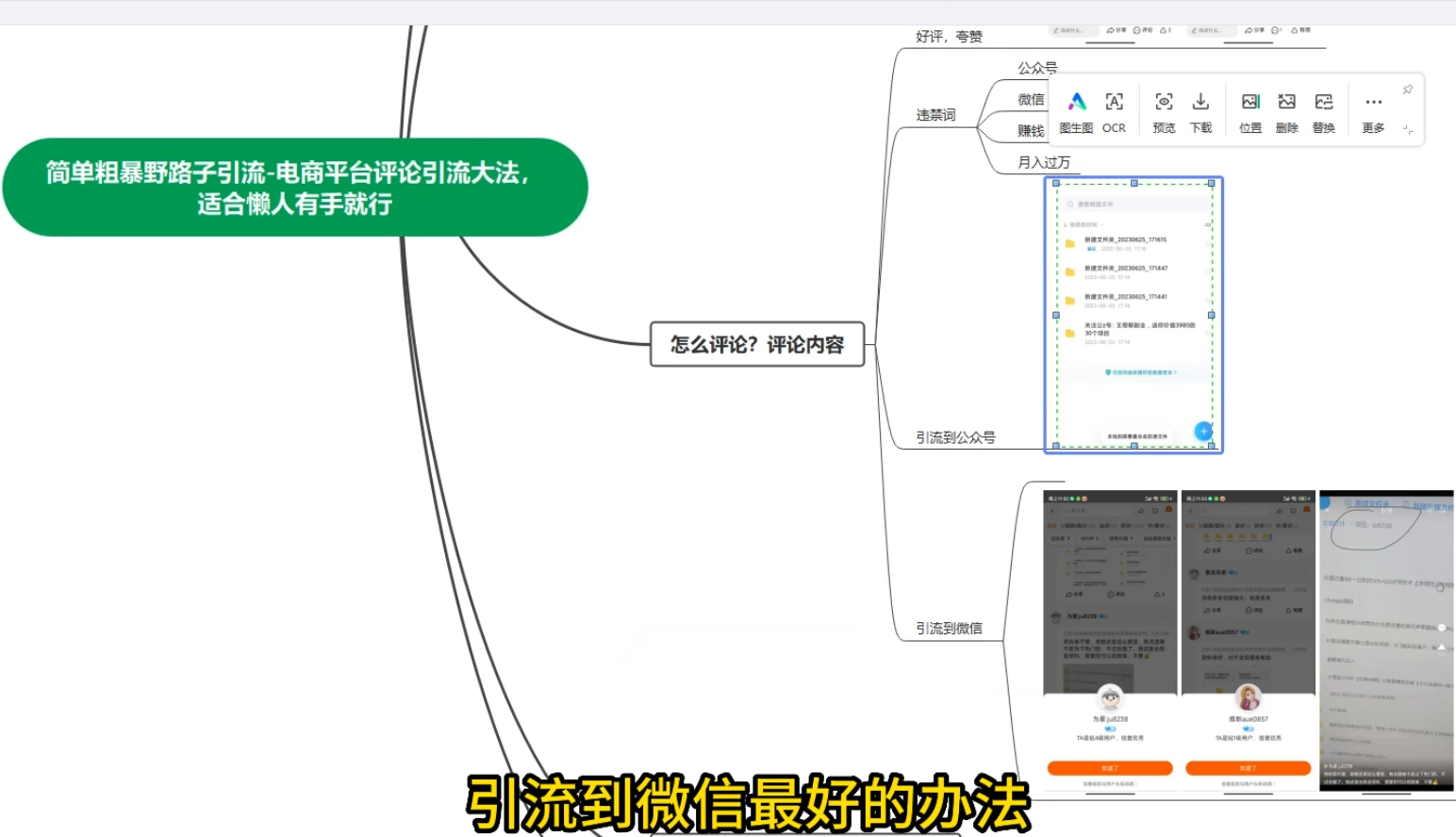
Task: Collapse the floating toolbar via corner icon
Action: [x=1407, y=129]
